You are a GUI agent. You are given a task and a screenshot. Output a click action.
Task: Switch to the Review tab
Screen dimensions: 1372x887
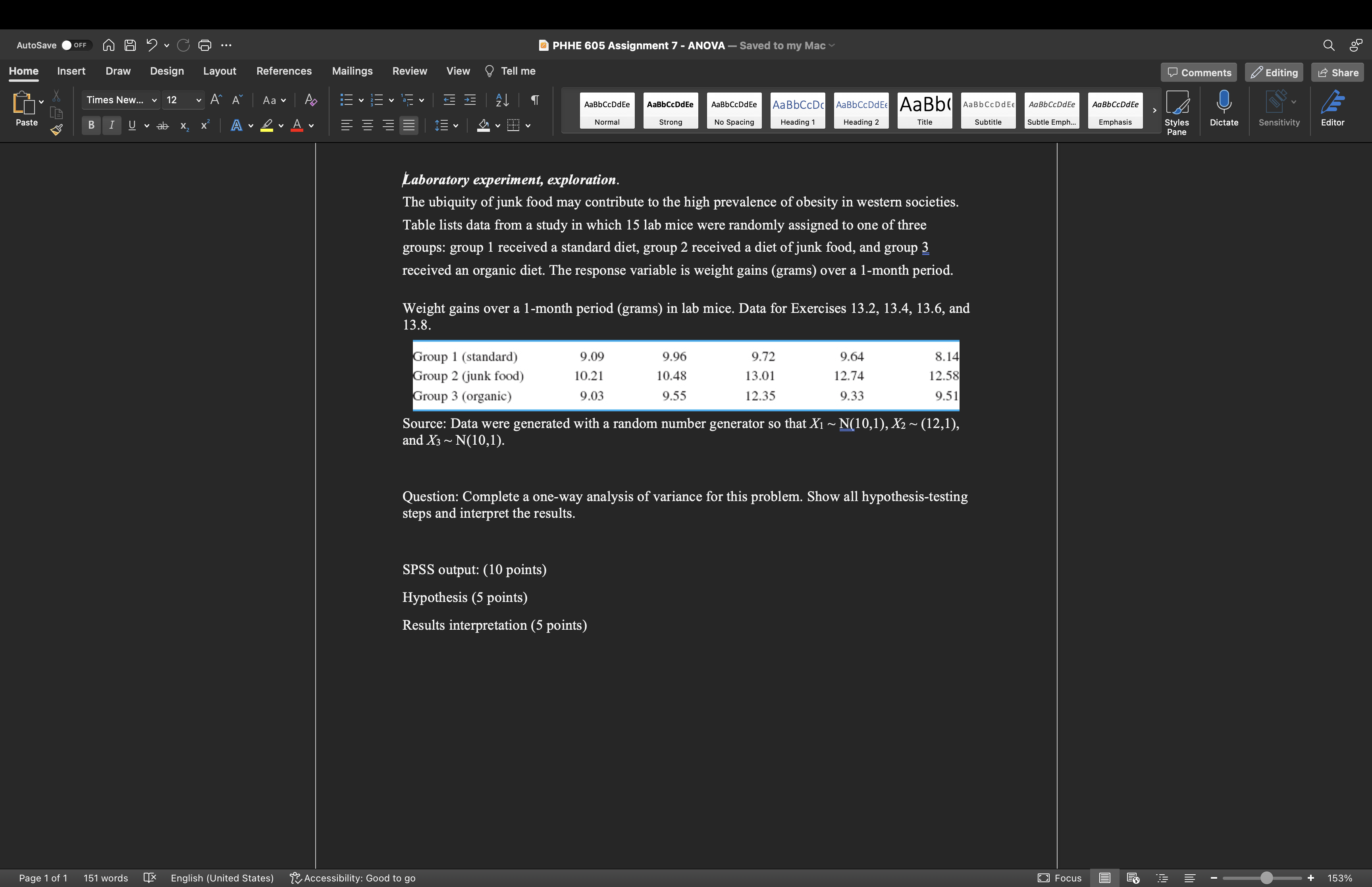[410, 71]
